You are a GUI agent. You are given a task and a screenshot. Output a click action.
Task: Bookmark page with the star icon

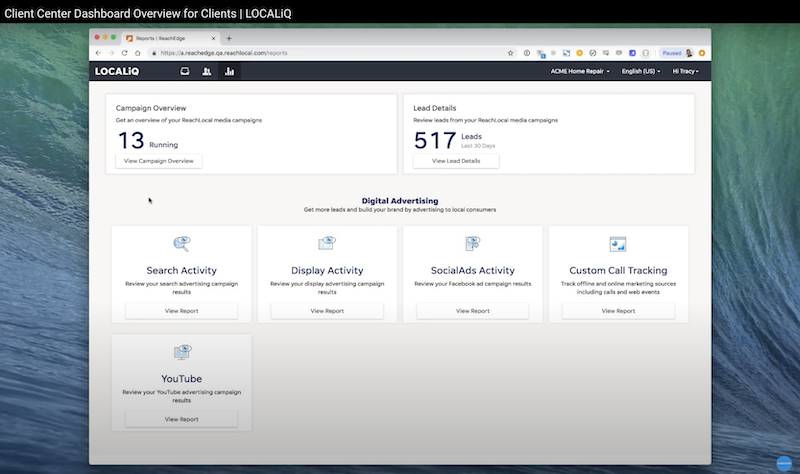[510, 53]
